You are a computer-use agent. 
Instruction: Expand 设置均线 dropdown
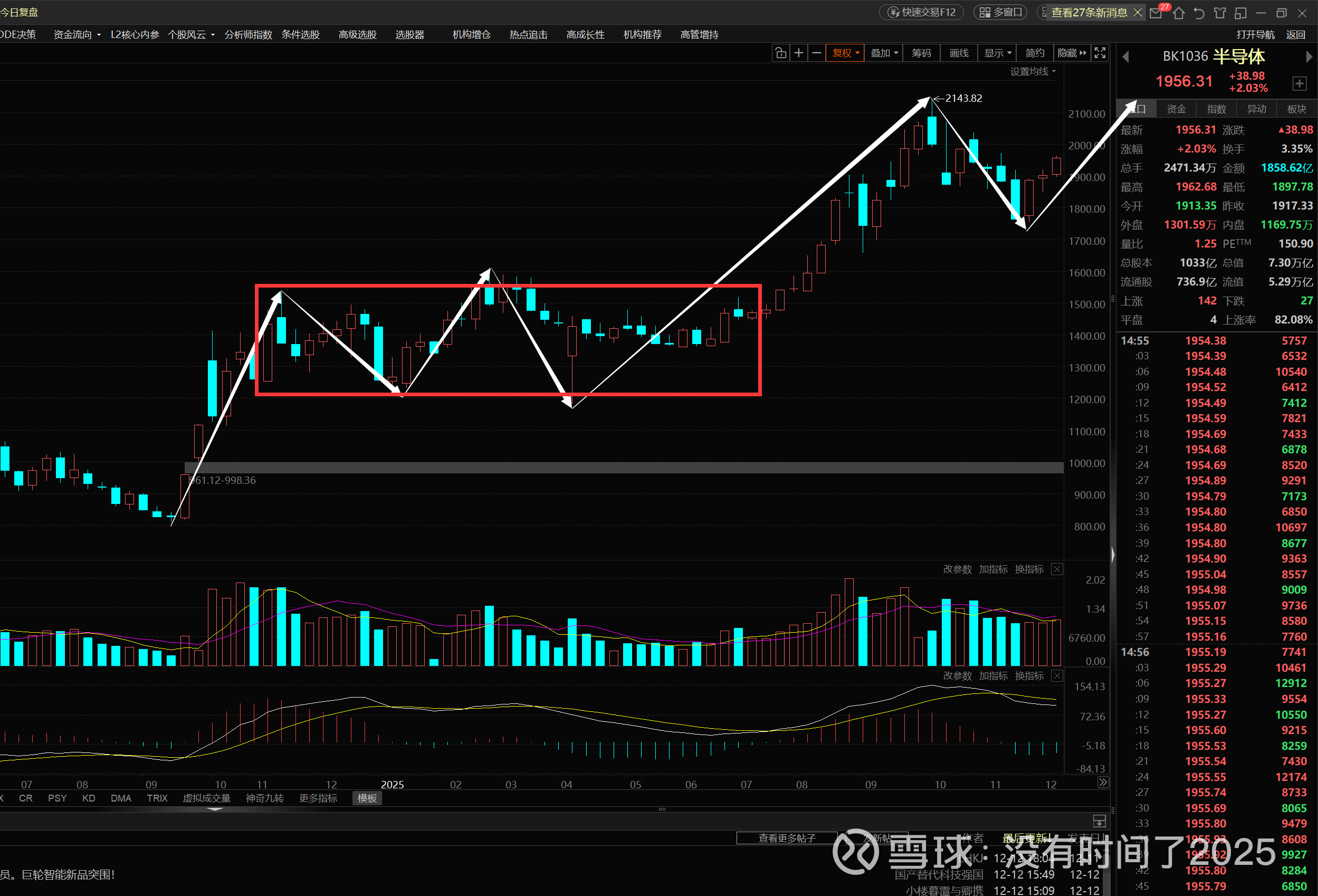click(x=1033, y=71)
